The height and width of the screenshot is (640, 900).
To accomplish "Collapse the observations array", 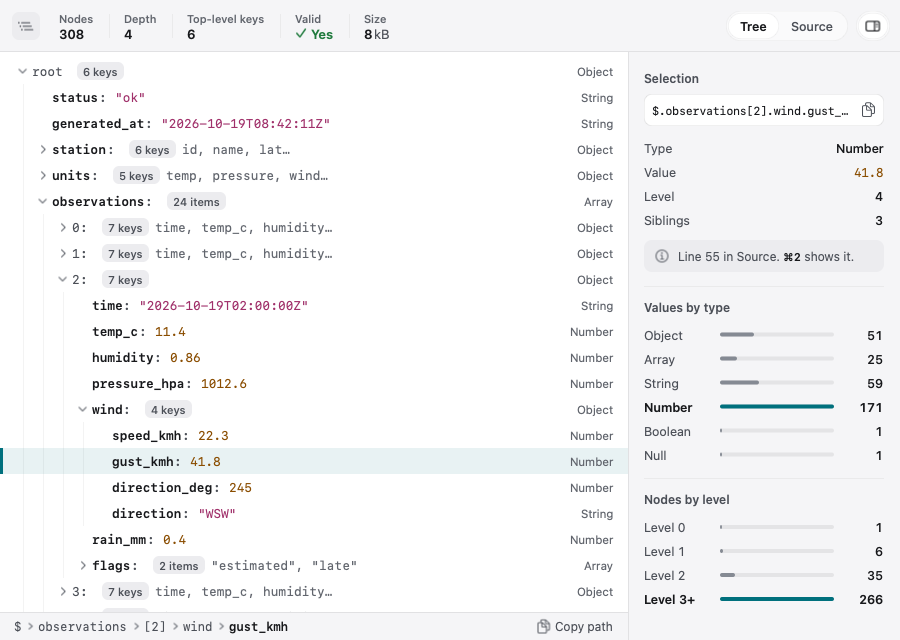I will (x=42, y=201).
